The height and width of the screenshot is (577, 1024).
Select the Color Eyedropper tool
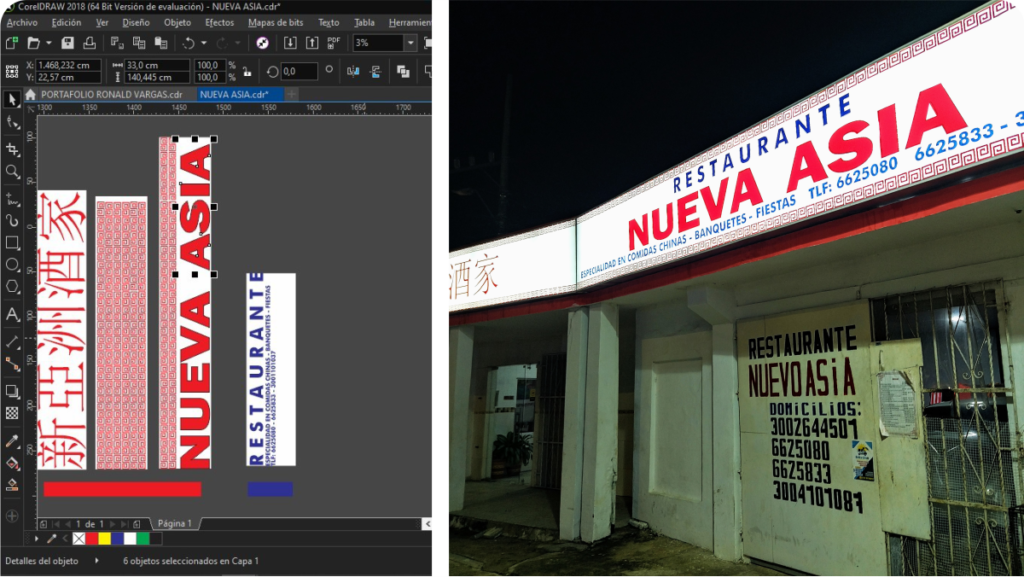[12, 441]
